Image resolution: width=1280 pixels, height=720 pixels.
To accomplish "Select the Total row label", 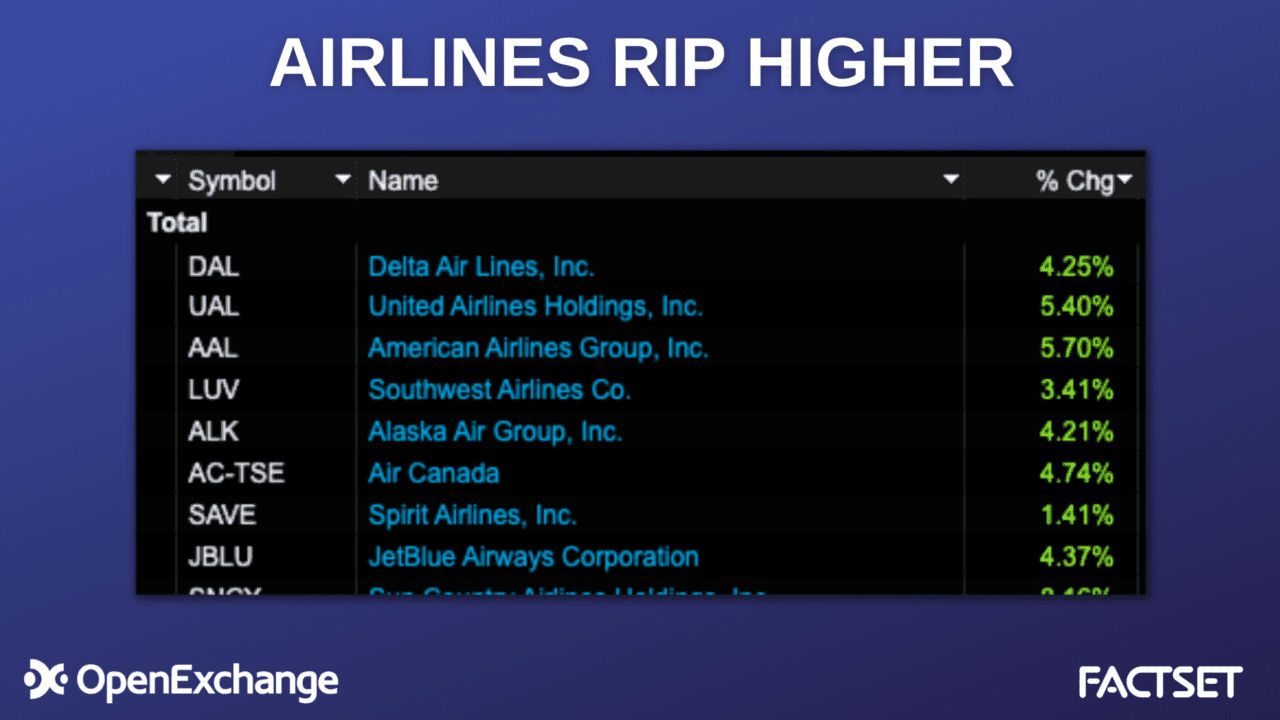I will (x=177, y=223).
